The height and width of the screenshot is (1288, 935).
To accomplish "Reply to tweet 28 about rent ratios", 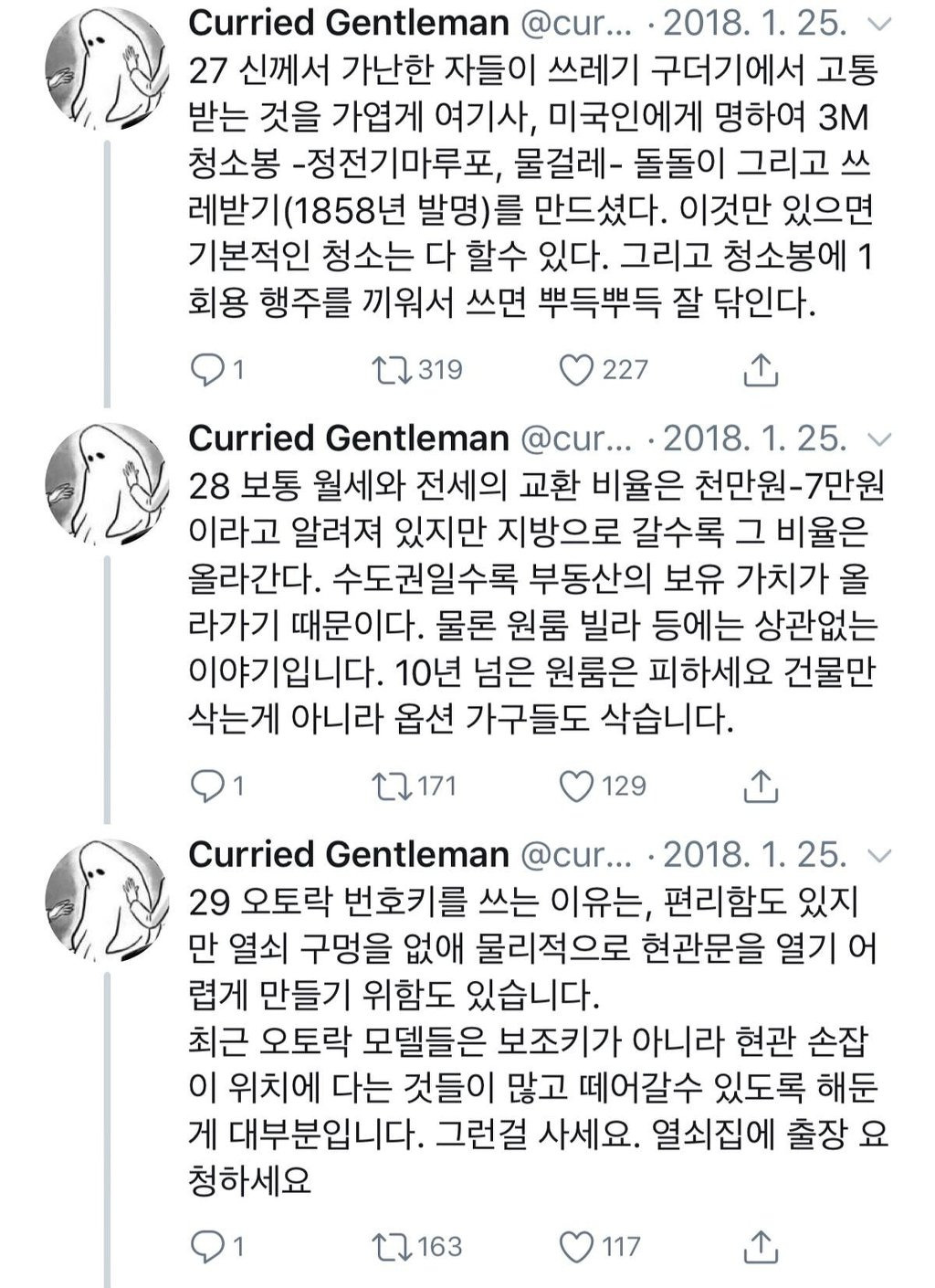I will (207, 786).
